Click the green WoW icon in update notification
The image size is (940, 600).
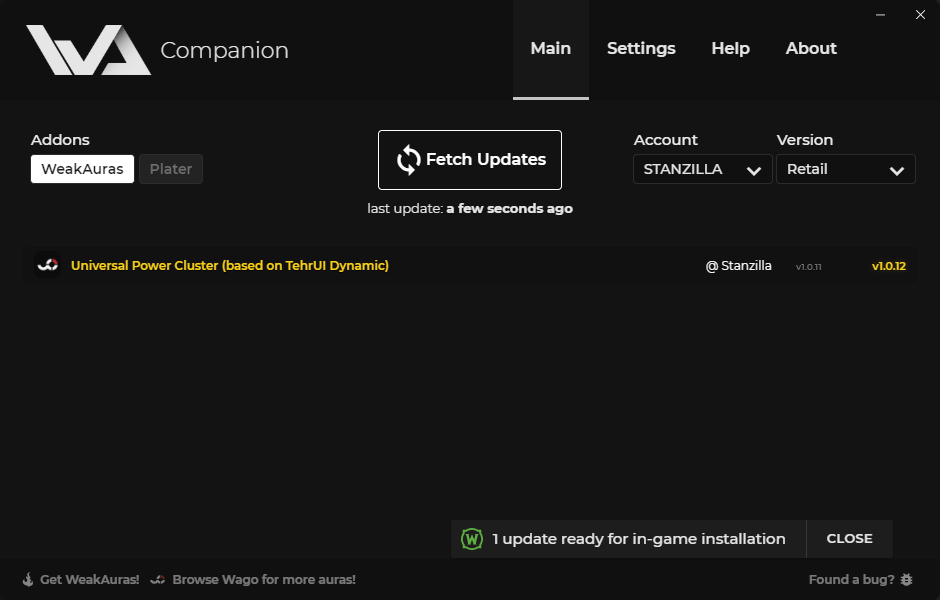[x=472, y=539]
